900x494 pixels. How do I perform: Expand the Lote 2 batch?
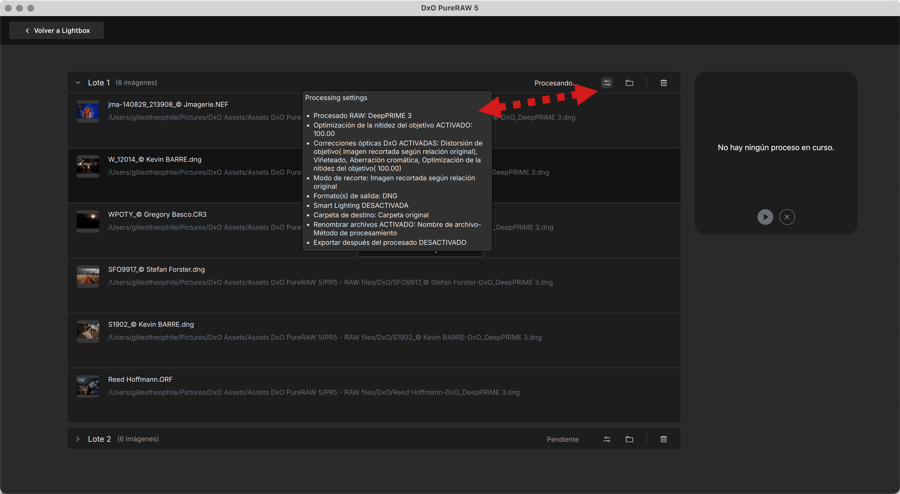point(78,439)
